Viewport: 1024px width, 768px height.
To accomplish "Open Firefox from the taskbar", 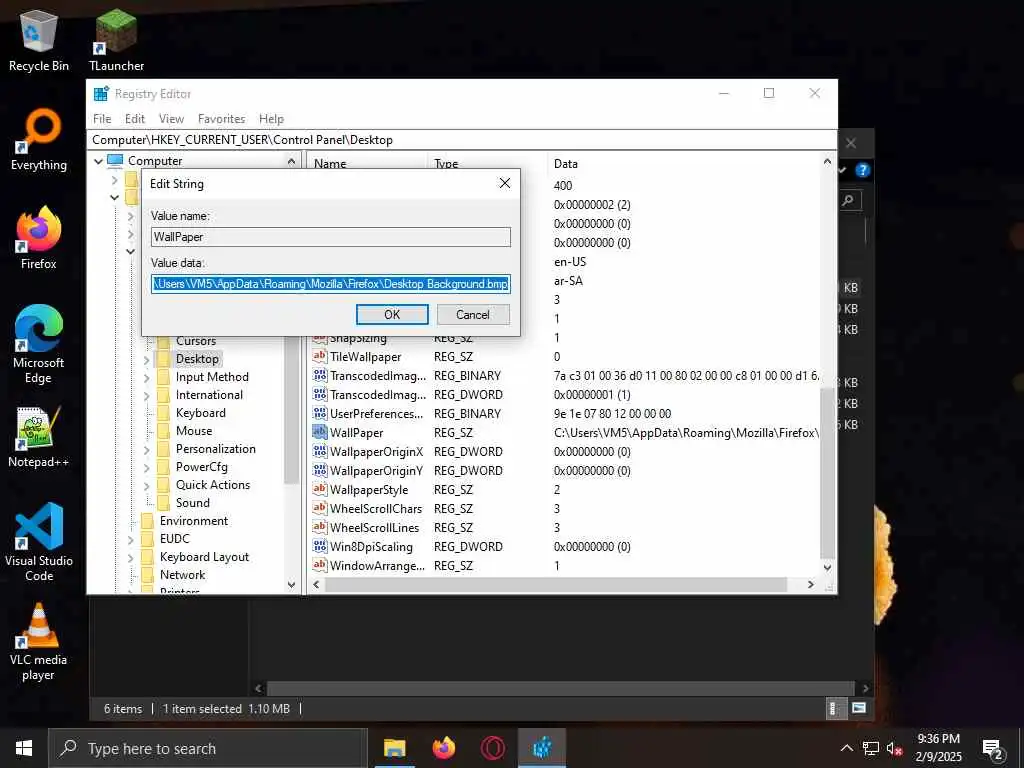I will click(x=444, y=748).
